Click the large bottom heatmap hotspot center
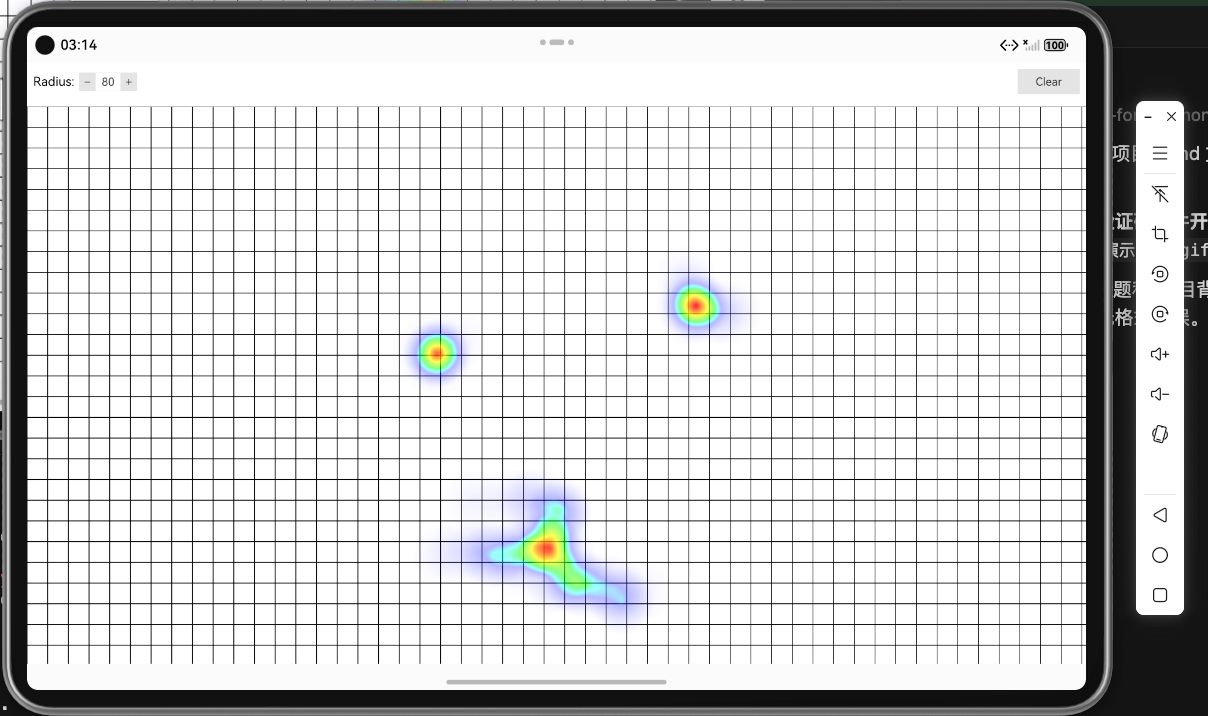 click(x=545, y=548)
